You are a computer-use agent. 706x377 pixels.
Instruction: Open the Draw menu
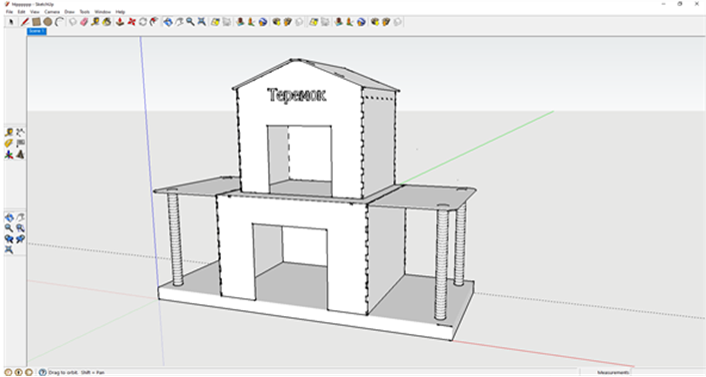(x=69, y=12)
